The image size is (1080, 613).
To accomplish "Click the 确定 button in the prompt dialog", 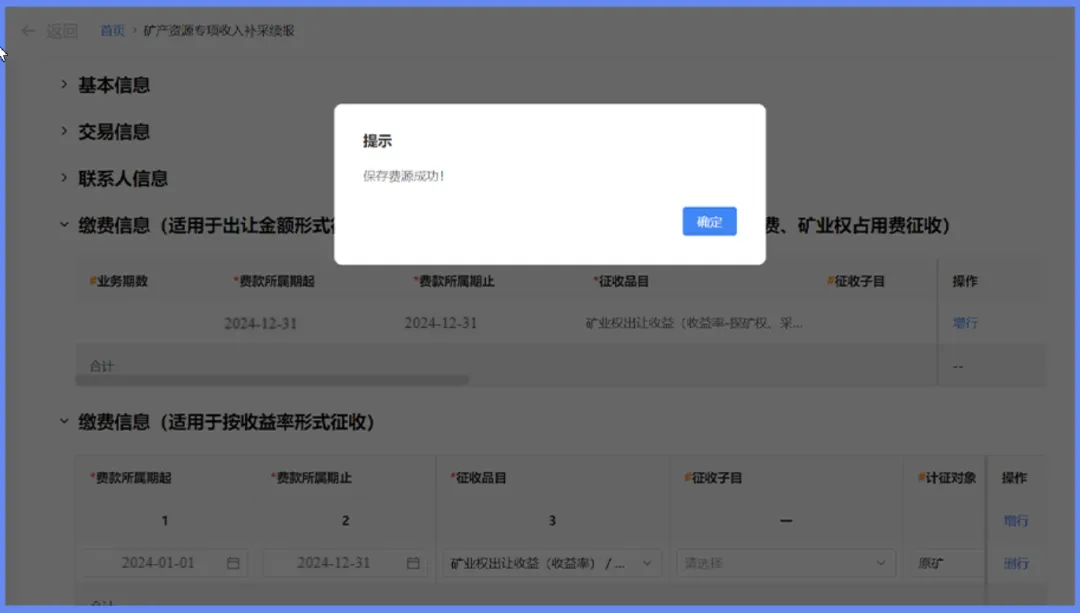I will click(709, 222).
